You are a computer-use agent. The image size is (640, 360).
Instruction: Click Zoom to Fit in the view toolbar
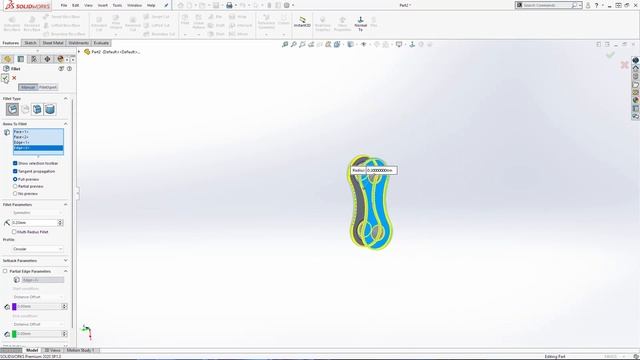(x=285, y=44)
